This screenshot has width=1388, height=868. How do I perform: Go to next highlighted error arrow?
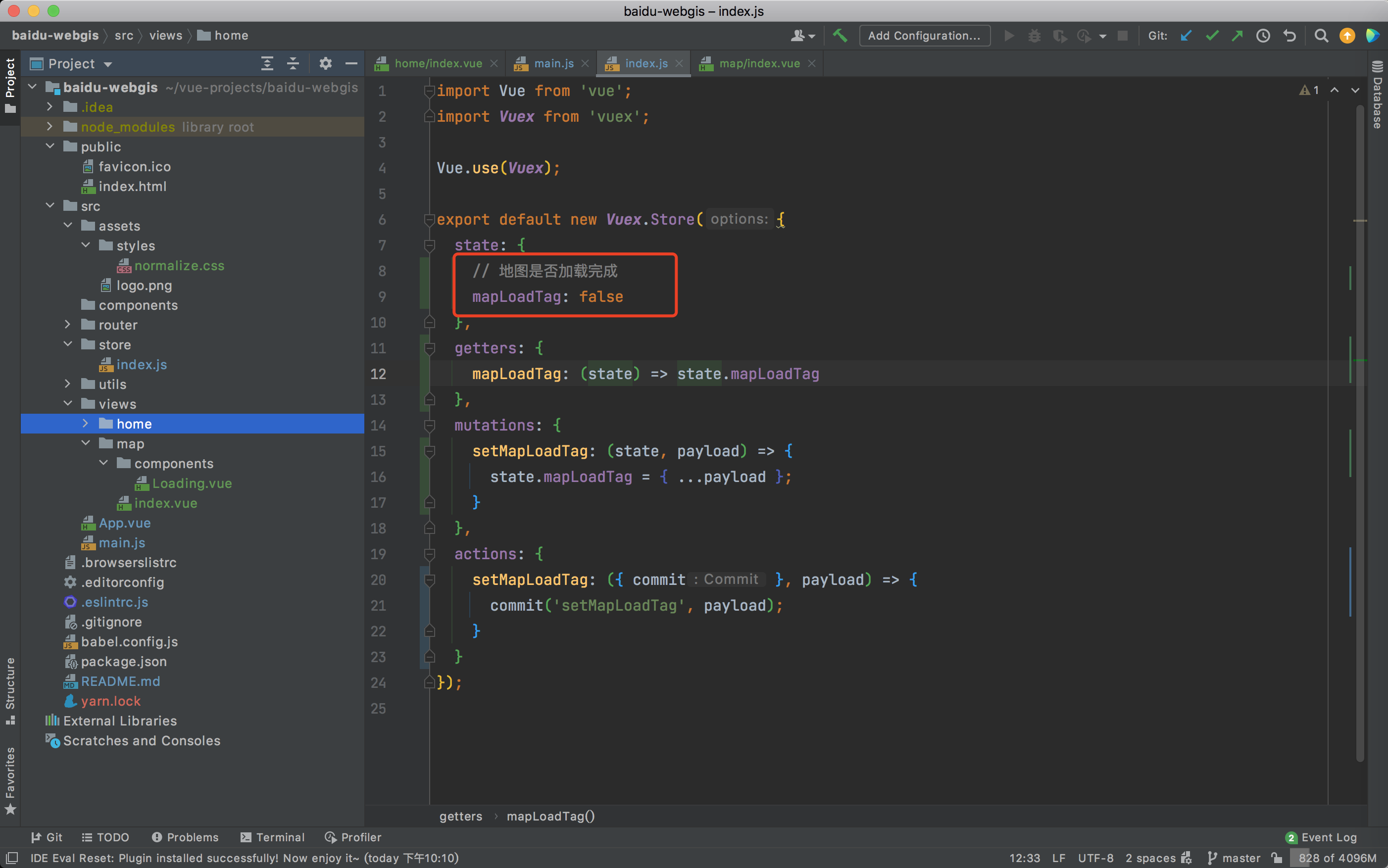tap(1355, 90)
